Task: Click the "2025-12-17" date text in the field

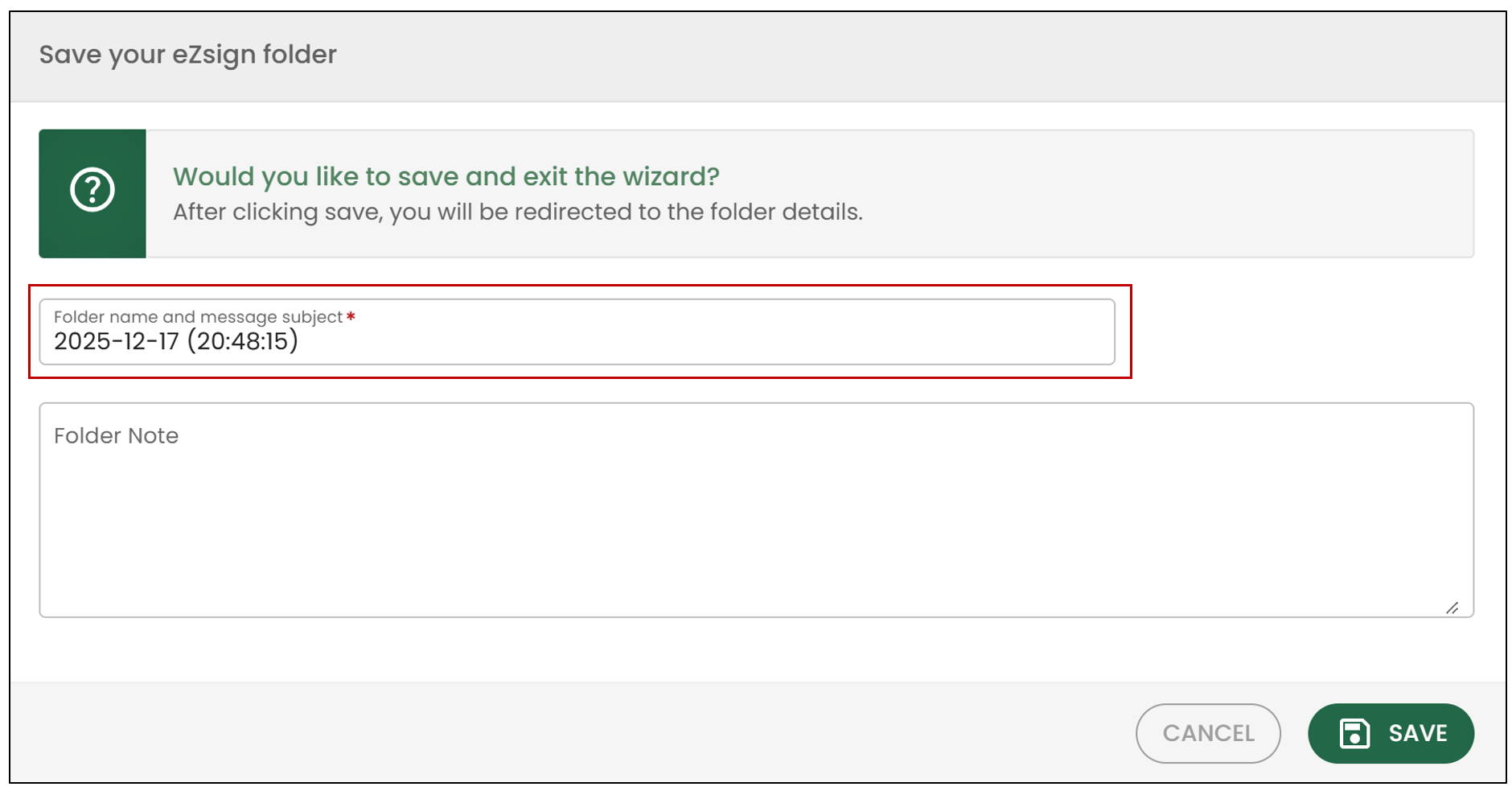Action: (x=117, y=341)
